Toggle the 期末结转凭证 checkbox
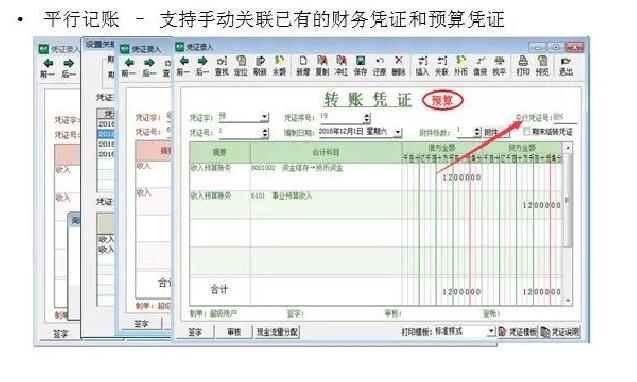Screen dimensions: 637x382 [x=527, y=131]
